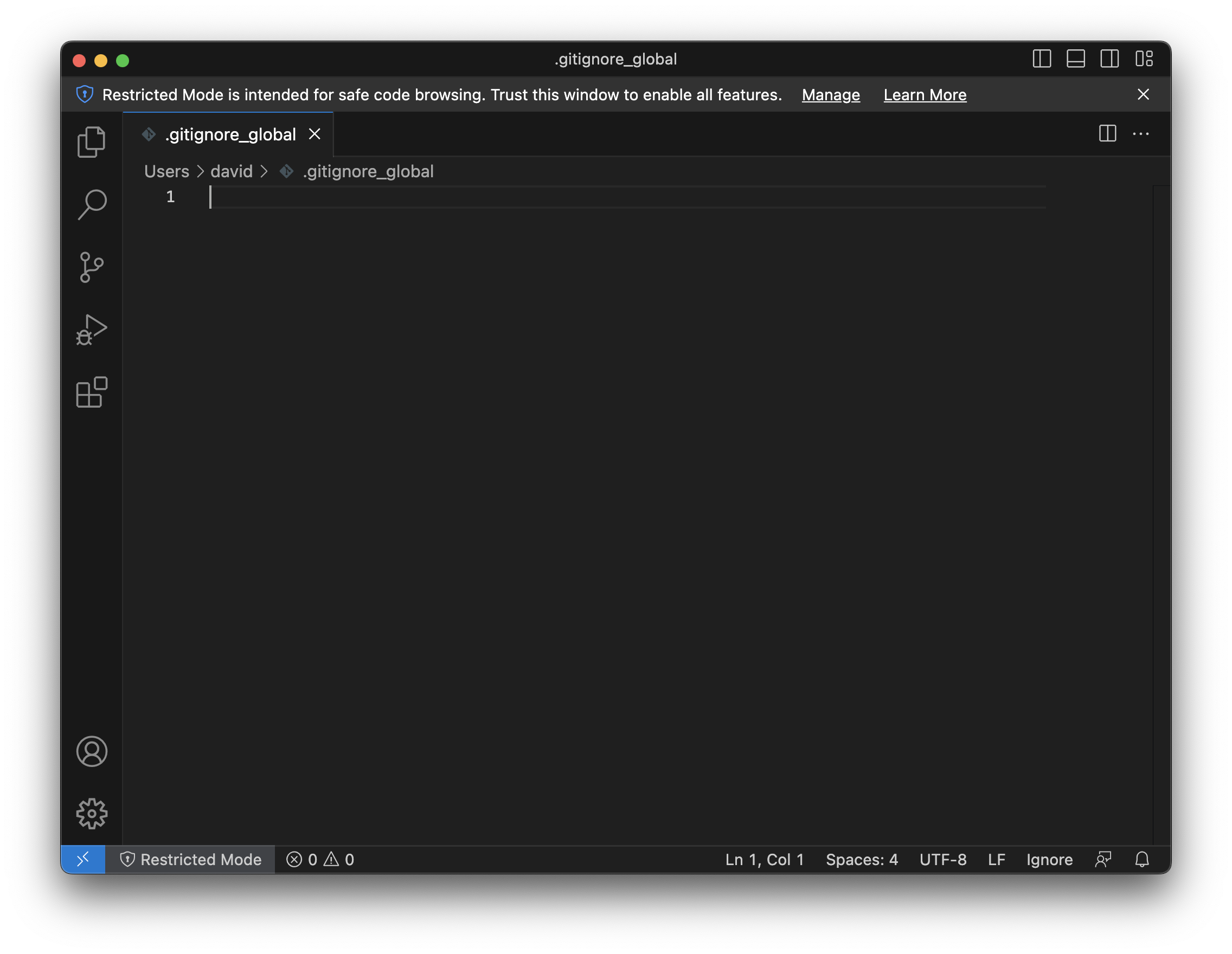Viewport: 1232px width, 954px height.
Task: Click the Learn More link
Action: click(925, 95)
